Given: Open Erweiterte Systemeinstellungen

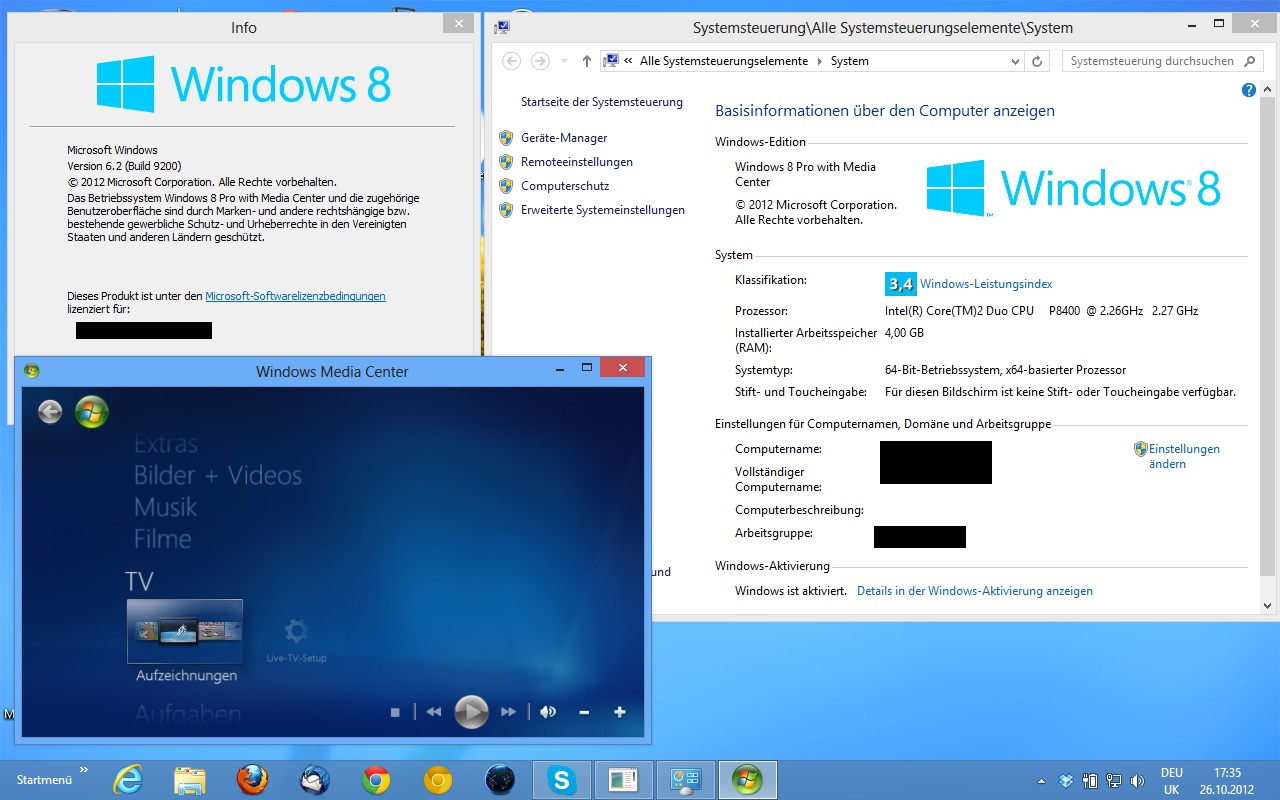Looking at the screenshot, I should [603, 210].
